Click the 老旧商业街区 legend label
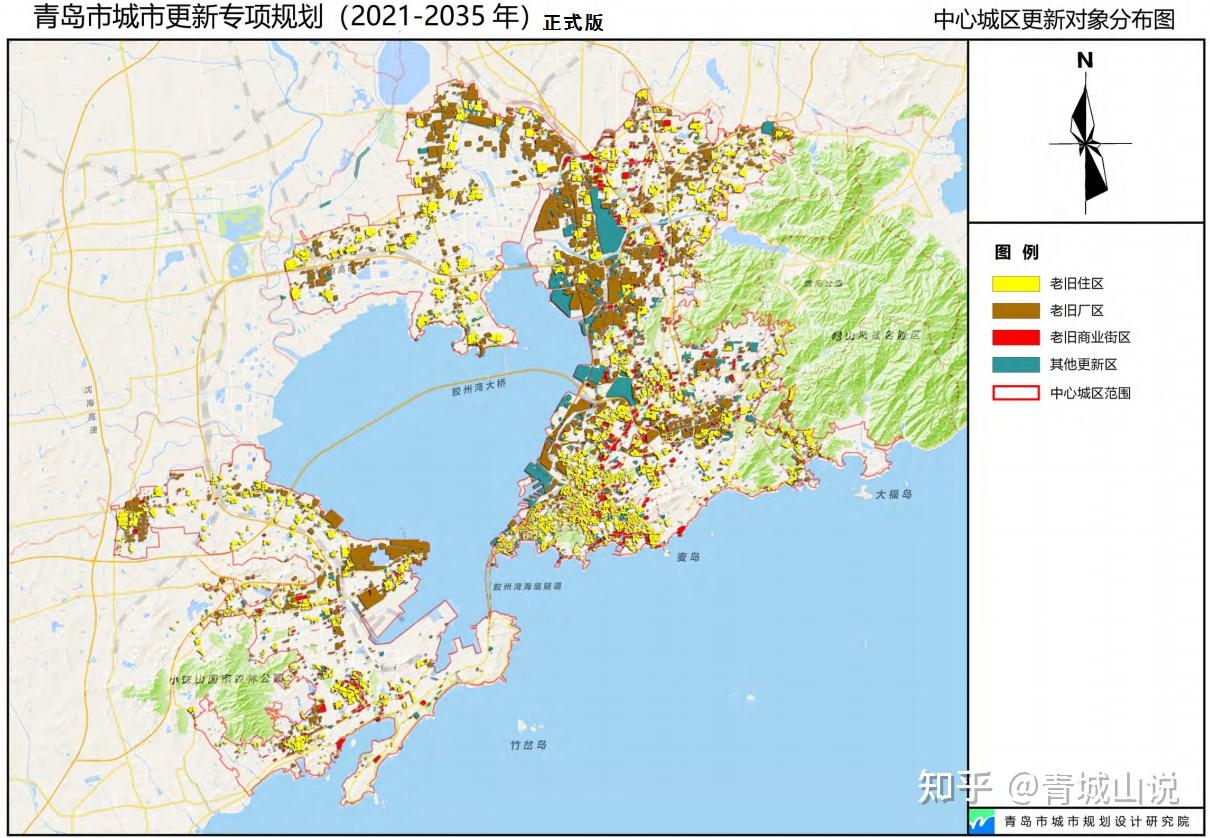This screenshot has width=1210, height=838. point(1090,338)
